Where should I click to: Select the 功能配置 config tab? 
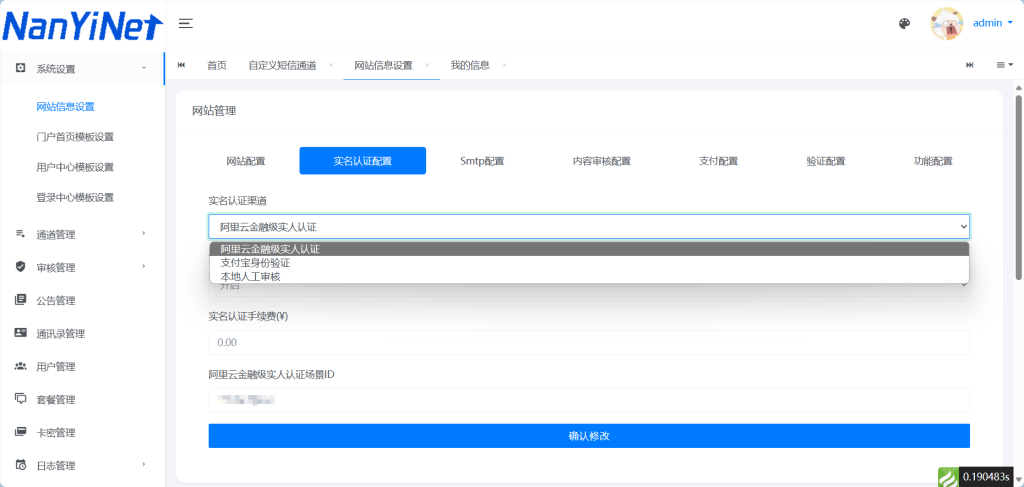933,161
